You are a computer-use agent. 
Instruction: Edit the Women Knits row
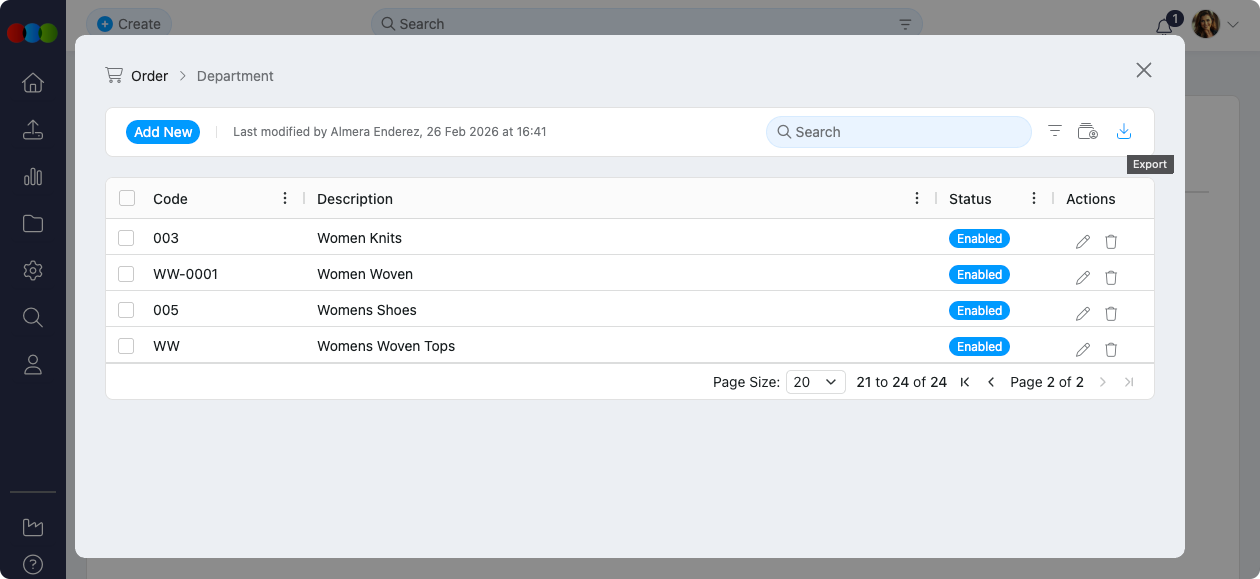1082,242
